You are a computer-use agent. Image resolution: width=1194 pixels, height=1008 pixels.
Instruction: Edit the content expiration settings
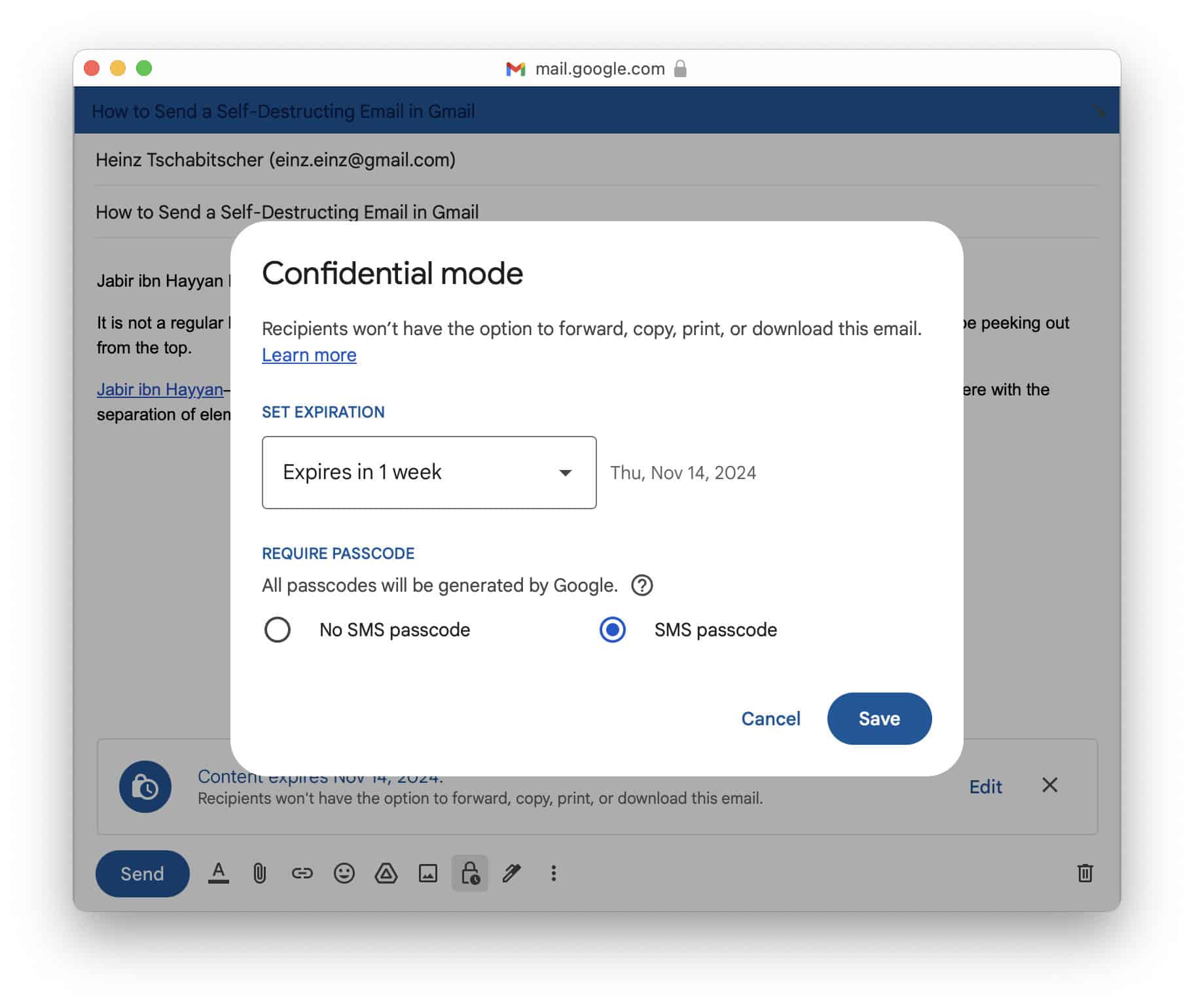986,787
